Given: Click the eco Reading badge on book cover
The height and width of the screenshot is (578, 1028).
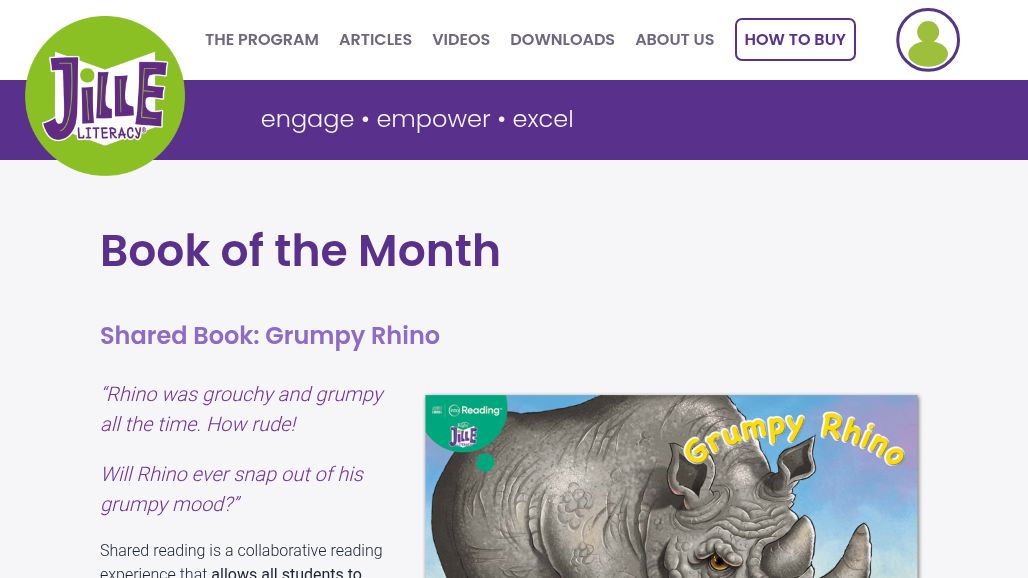Looking at the screenshot, I should click(466, 421).
